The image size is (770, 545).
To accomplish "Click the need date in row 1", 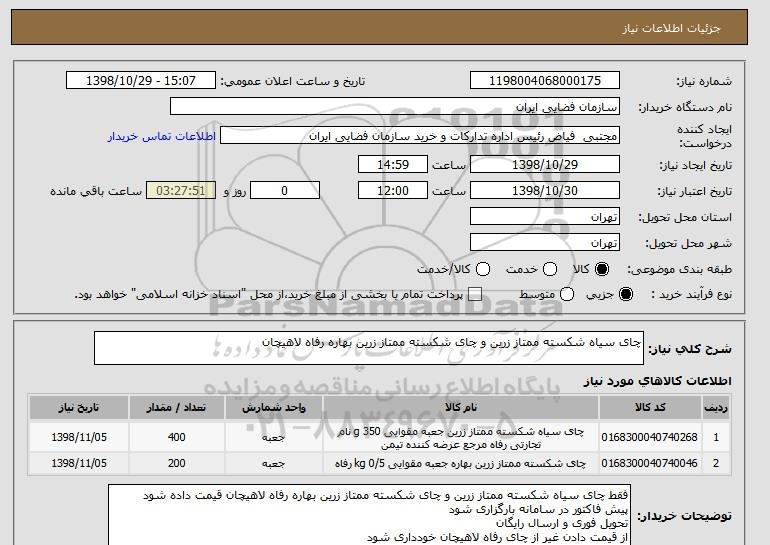I will click(x=79, y=437).
